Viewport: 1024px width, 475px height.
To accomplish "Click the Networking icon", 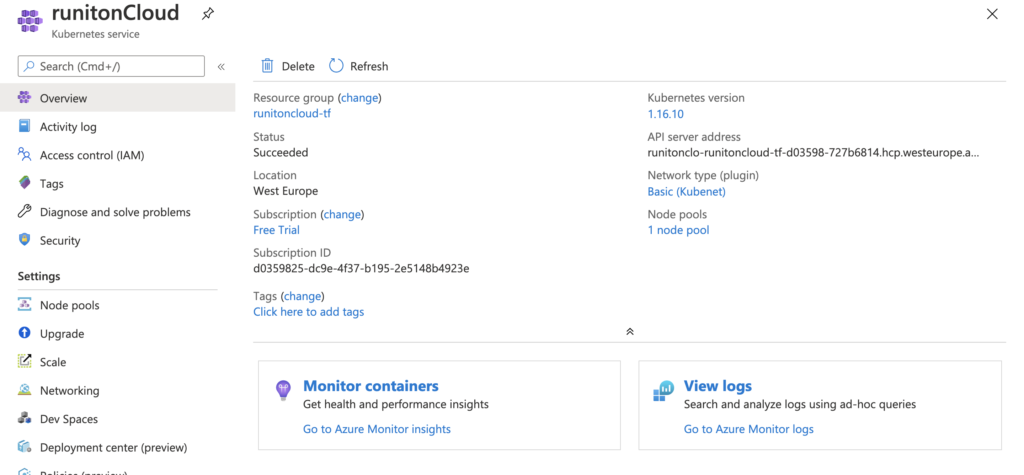I will tap(25, 390).
